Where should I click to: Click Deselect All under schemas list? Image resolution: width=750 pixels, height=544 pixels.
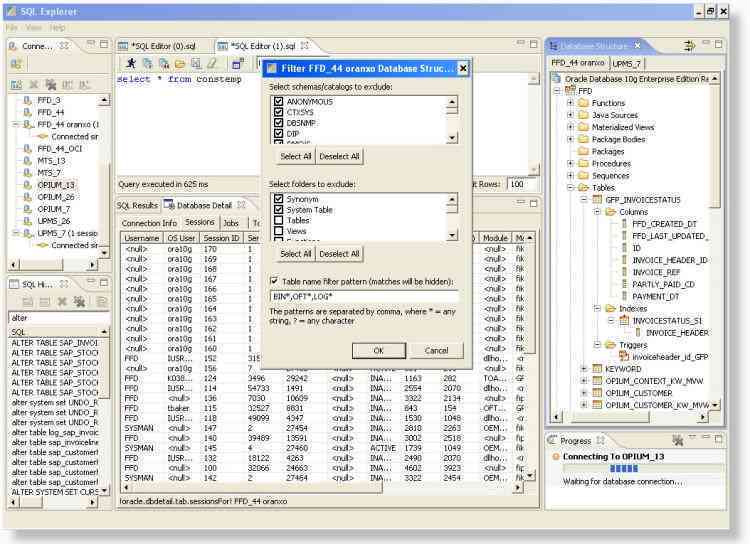pyautogui.click(x=339, y=156)
